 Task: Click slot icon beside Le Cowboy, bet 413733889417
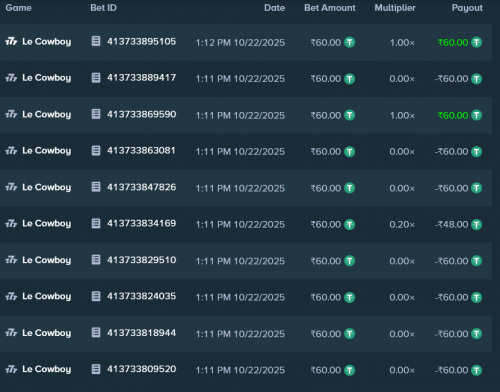(x=11, y=78)
